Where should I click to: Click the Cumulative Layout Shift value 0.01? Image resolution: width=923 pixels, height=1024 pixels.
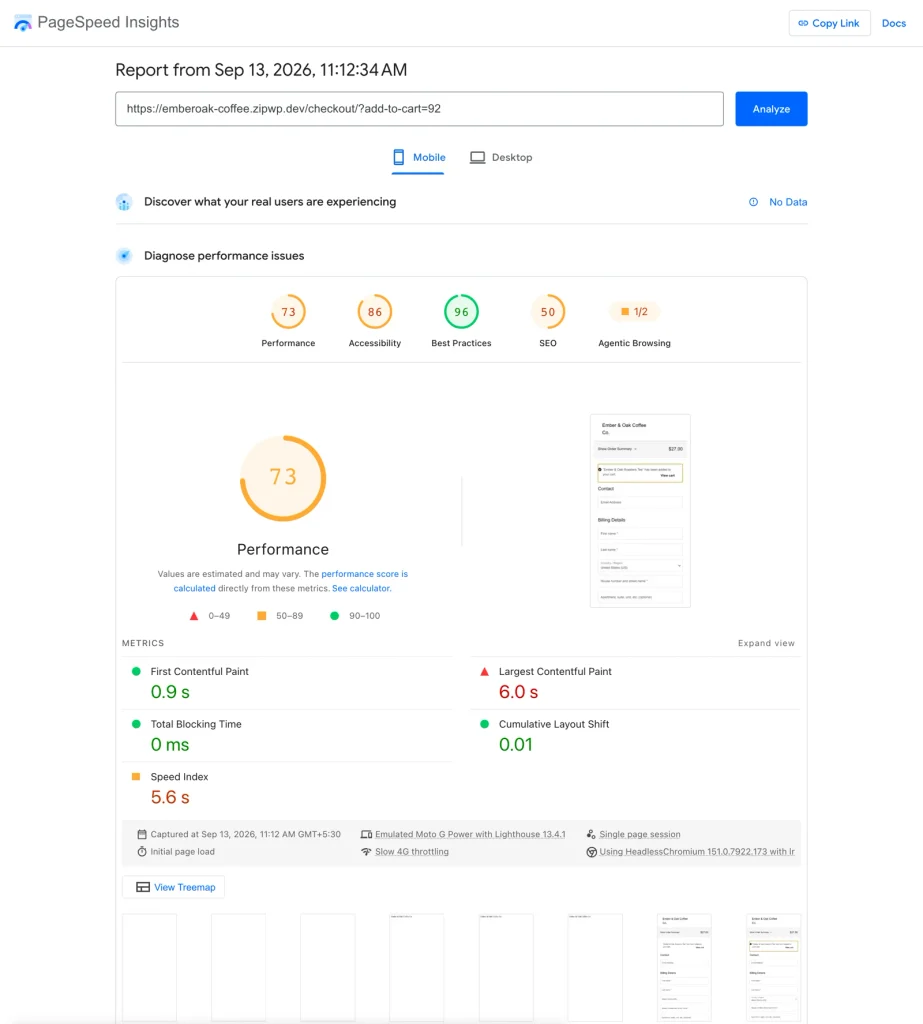[515, 744]
